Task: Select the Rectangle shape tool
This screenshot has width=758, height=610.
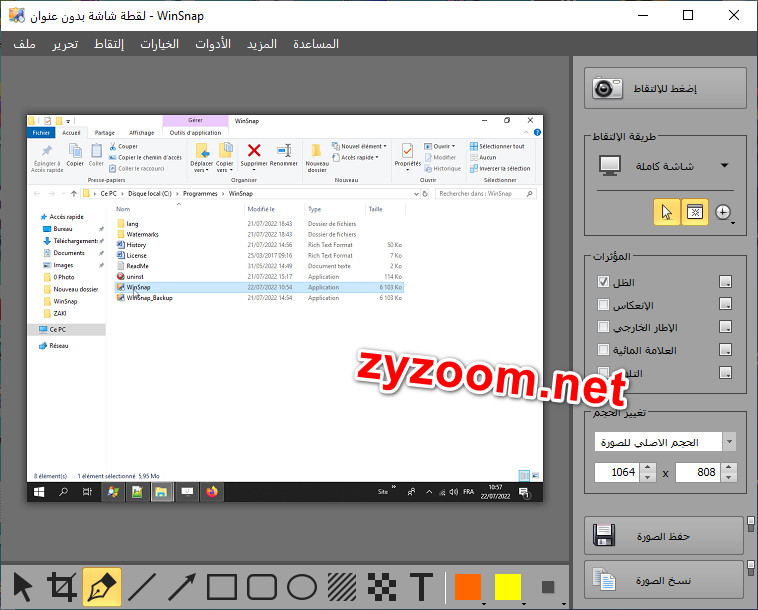Action: [222, 587]
